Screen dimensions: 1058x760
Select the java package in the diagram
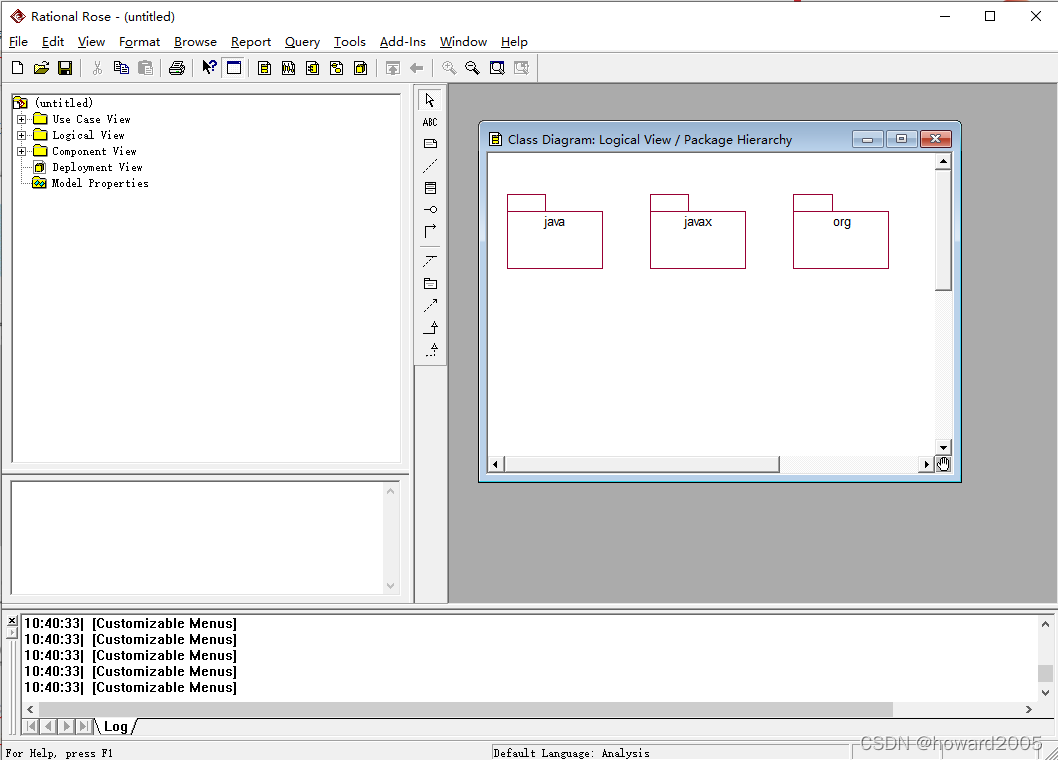click(555, 232)
